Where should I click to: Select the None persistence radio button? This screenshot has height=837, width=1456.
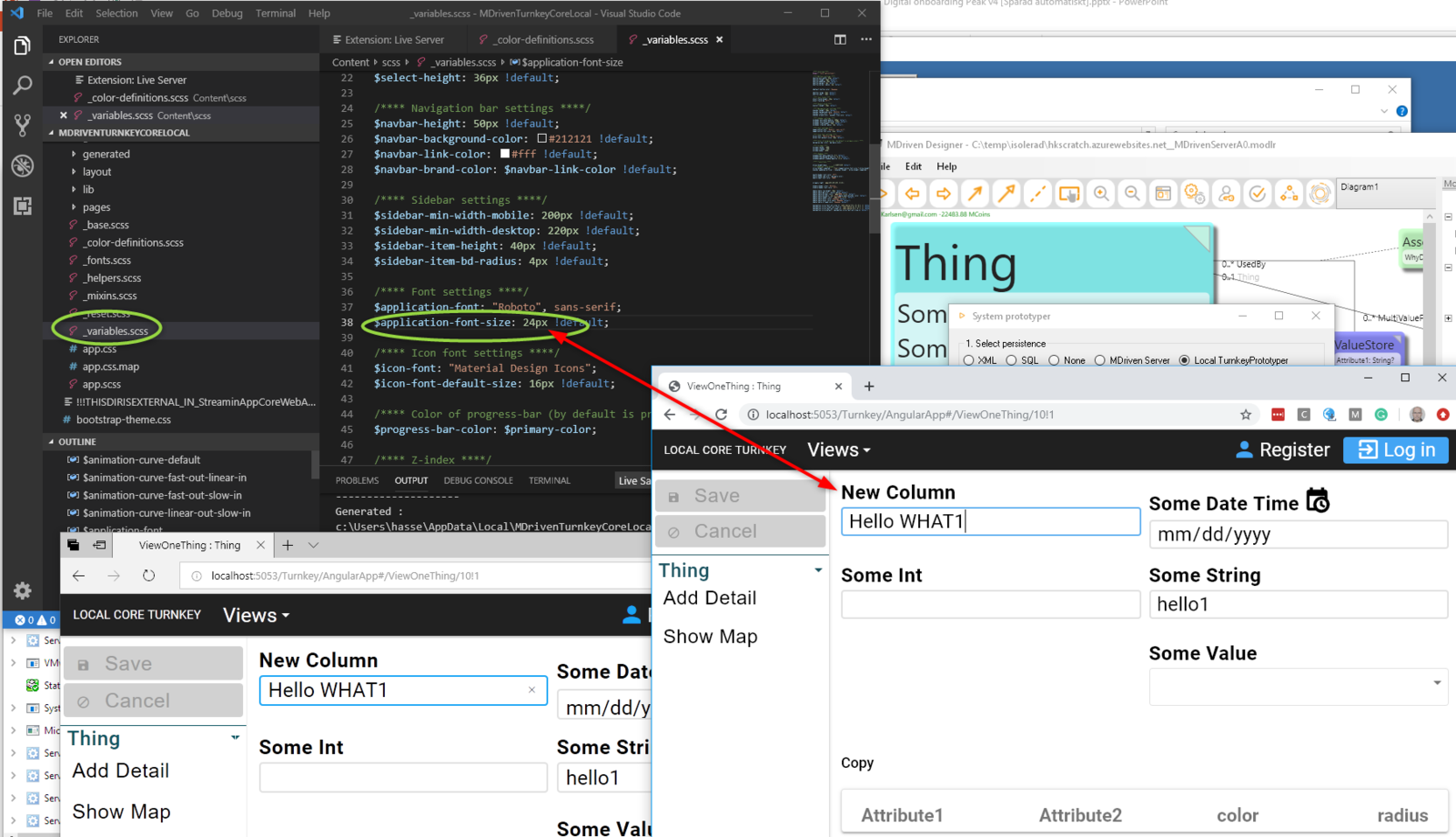1054,360
